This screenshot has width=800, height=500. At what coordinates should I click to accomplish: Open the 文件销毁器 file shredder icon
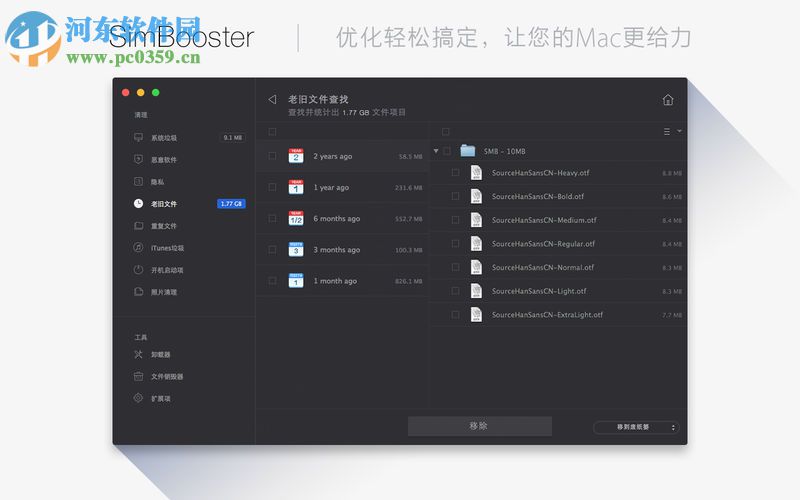coord(138,376)
